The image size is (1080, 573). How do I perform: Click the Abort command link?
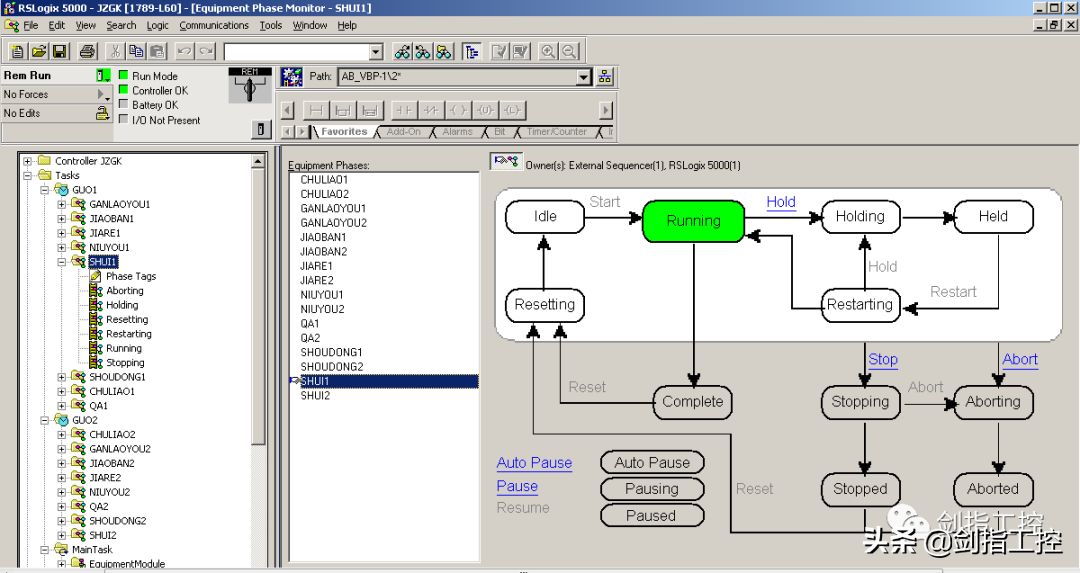coord(1020,360)
